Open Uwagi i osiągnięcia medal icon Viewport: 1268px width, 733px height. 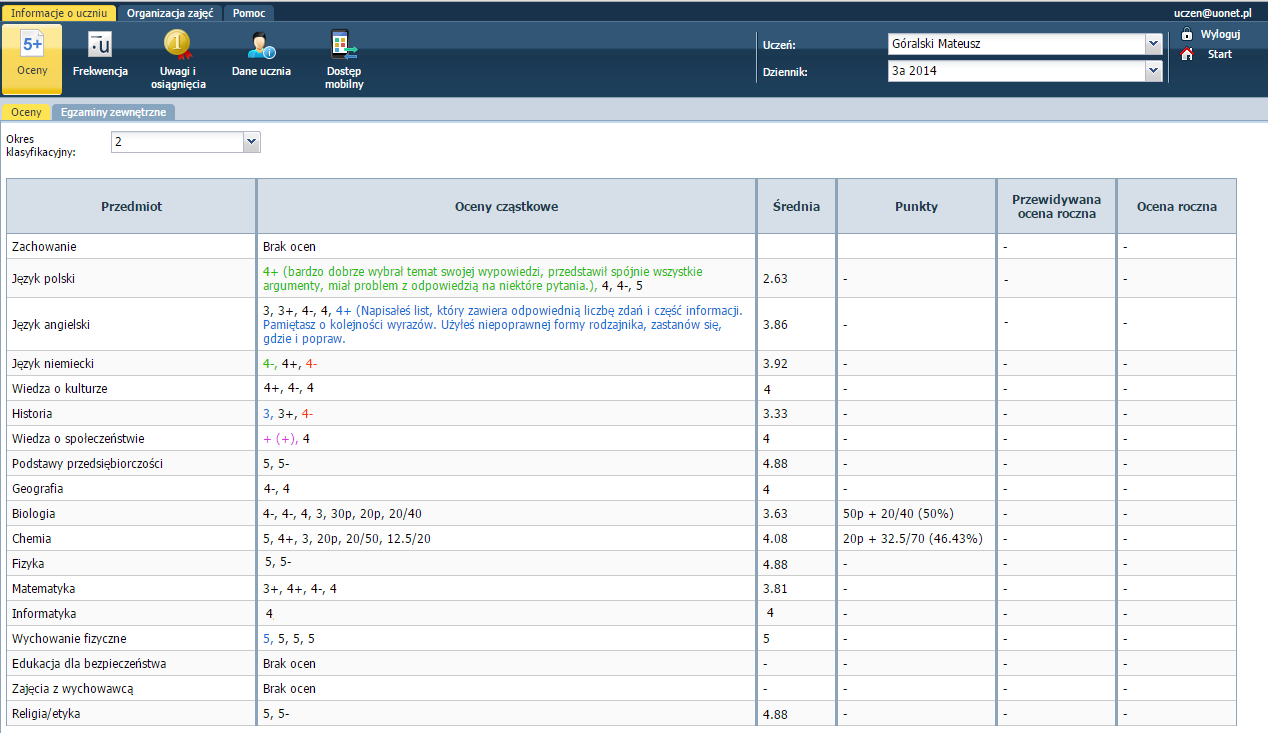click(x=178, y=45)
